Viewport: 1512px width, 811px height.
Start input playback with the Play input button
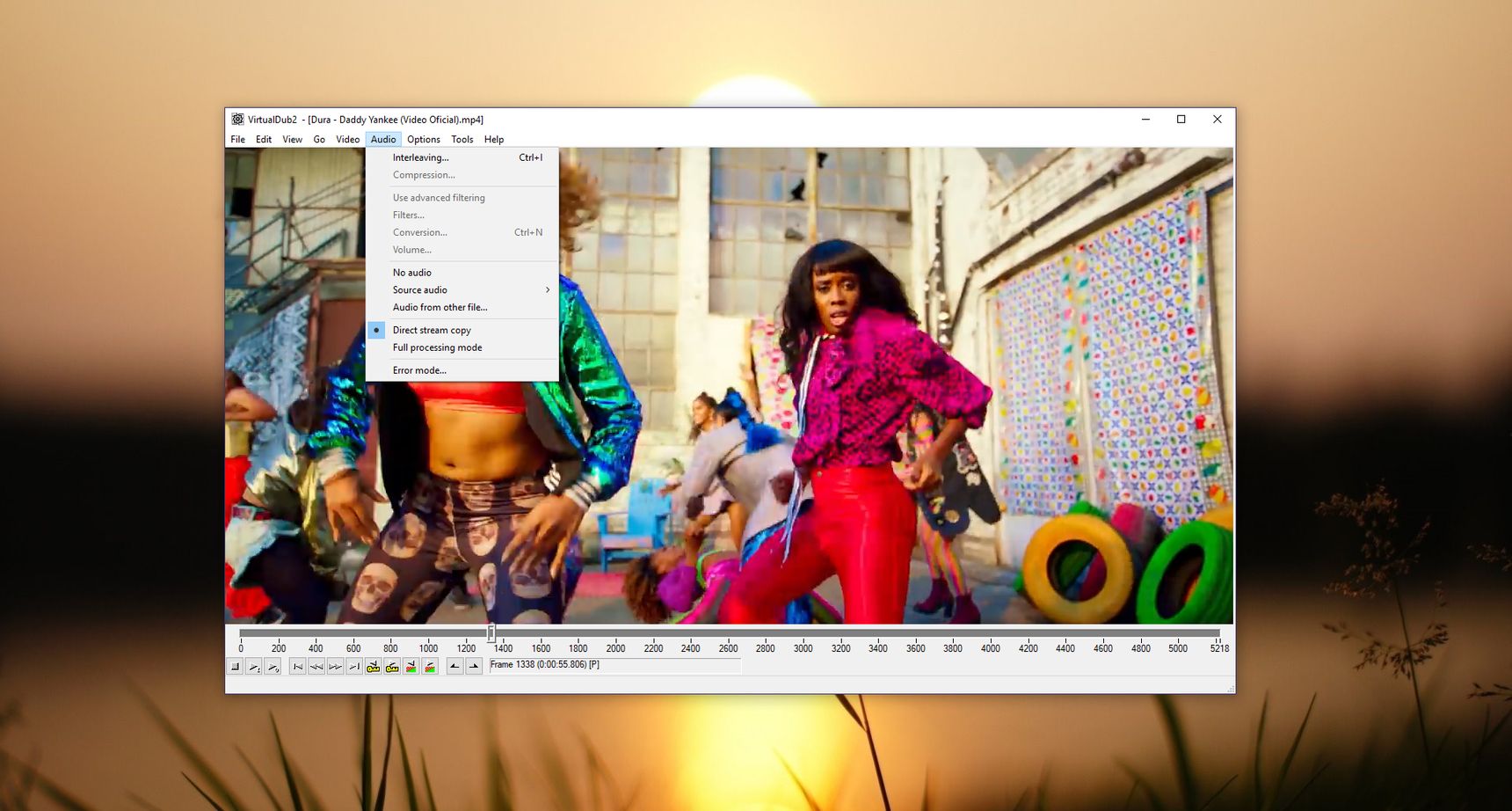[x=254, y=667]
